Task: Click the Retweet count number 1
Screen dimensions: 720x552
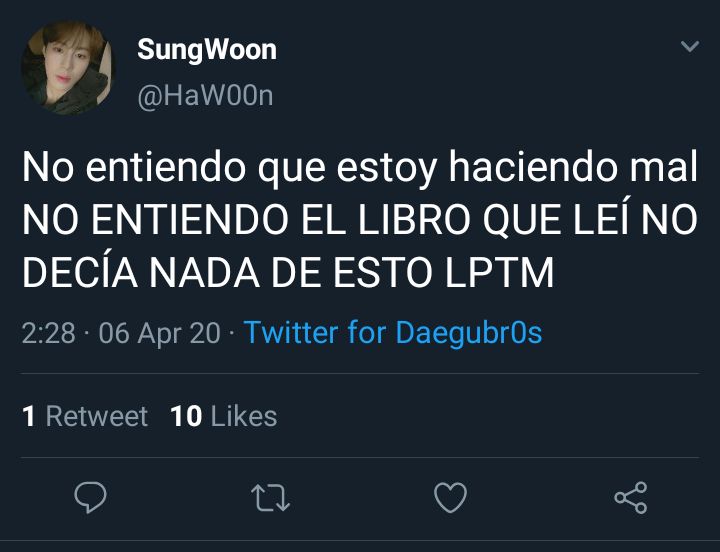Action: pyautogui.click(x=28, y=417)
